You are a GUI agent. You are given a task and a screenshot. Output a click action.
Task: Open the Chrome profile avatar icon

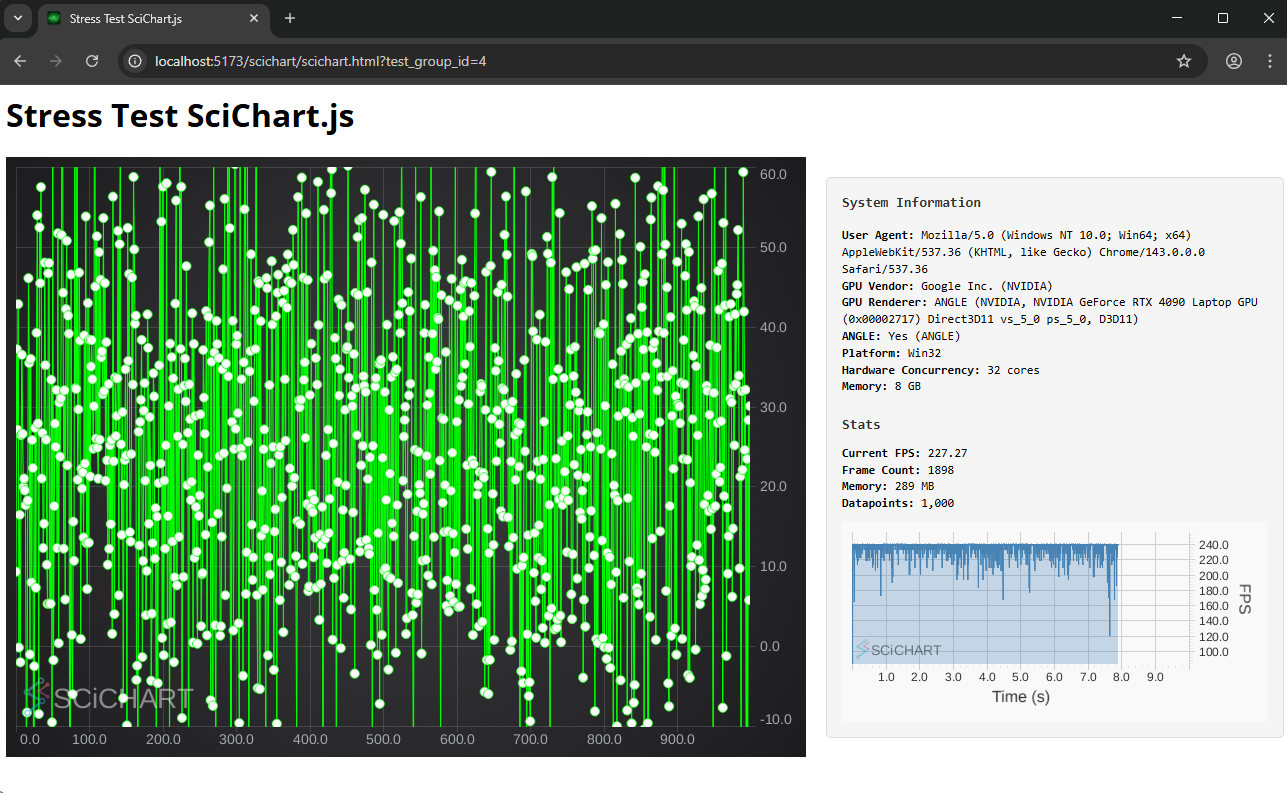(1234, 61)
